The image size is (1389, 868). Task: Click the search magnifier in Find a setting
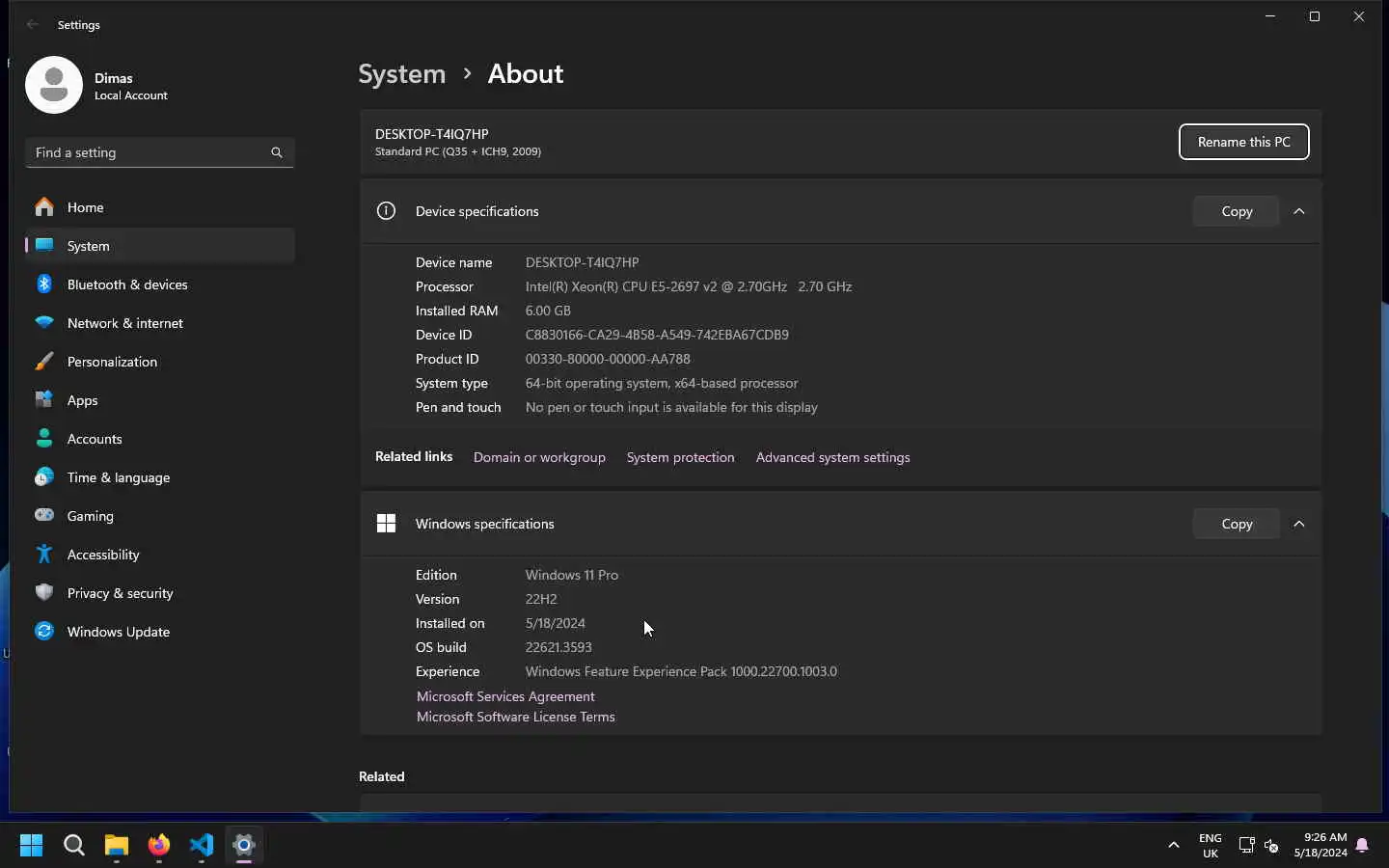point(277,152)
